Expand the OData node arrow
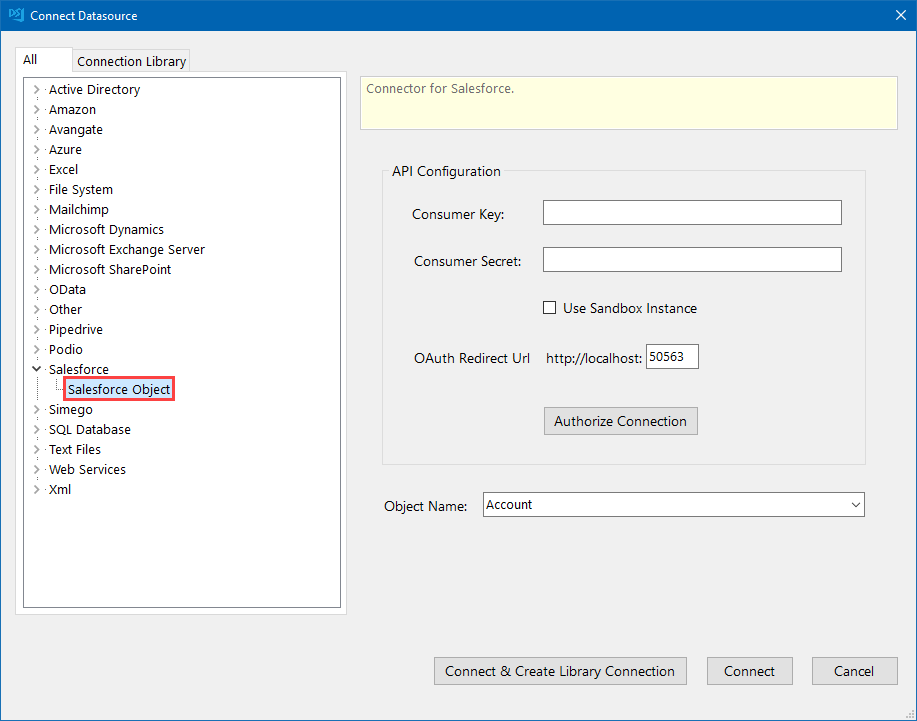917x721 pixels. [x=36, y=289]
